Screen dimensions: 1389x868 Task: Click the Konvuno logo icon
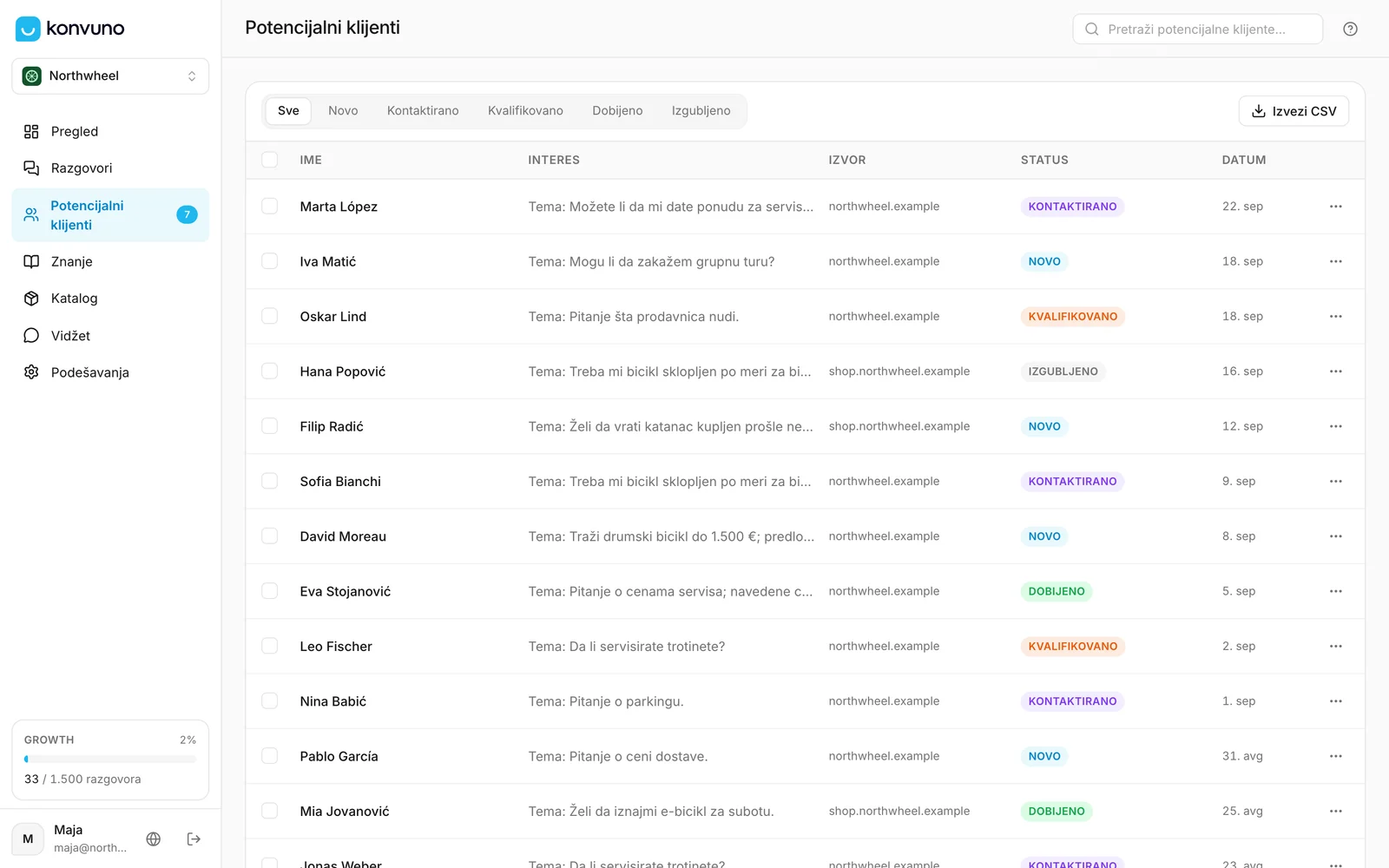[28, 29]
